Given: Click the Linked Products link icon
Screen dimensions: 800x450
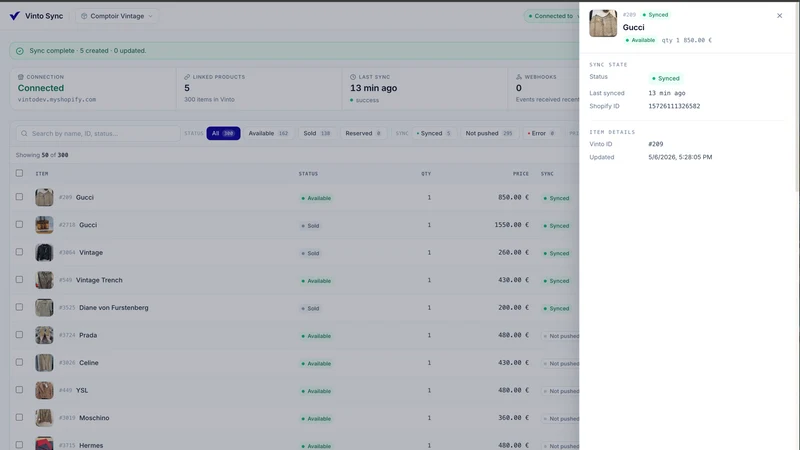Looking at the screenshot, I should 187,77.
